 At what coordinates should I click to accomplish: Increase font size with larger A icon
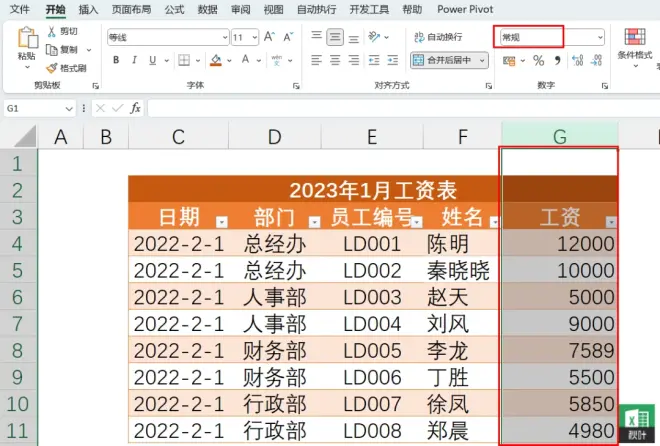(x=269, y=37)
